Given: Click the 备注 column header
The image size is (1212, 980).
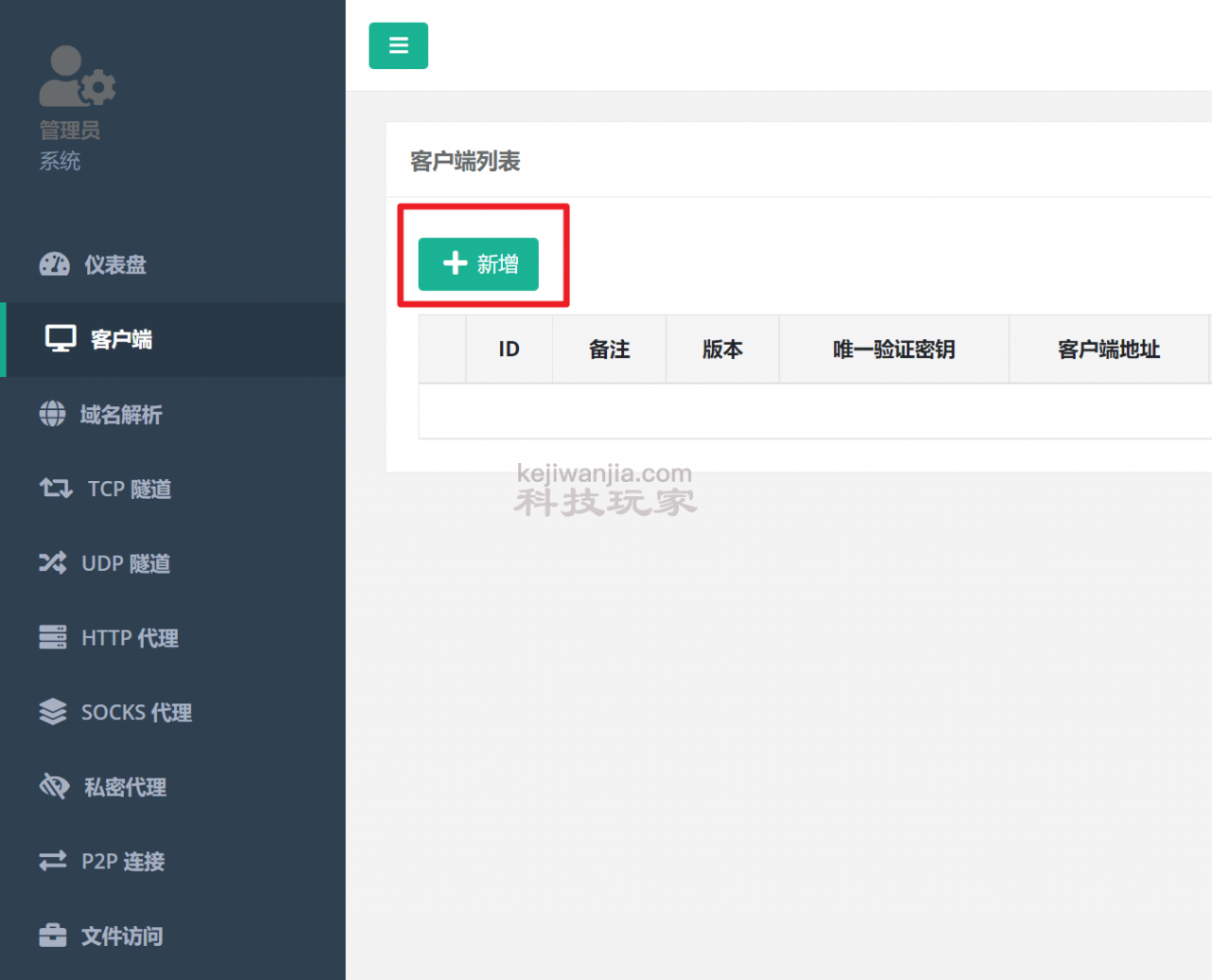Looking at the screenshot, I should pyautogui.click(x=609, y=349).
